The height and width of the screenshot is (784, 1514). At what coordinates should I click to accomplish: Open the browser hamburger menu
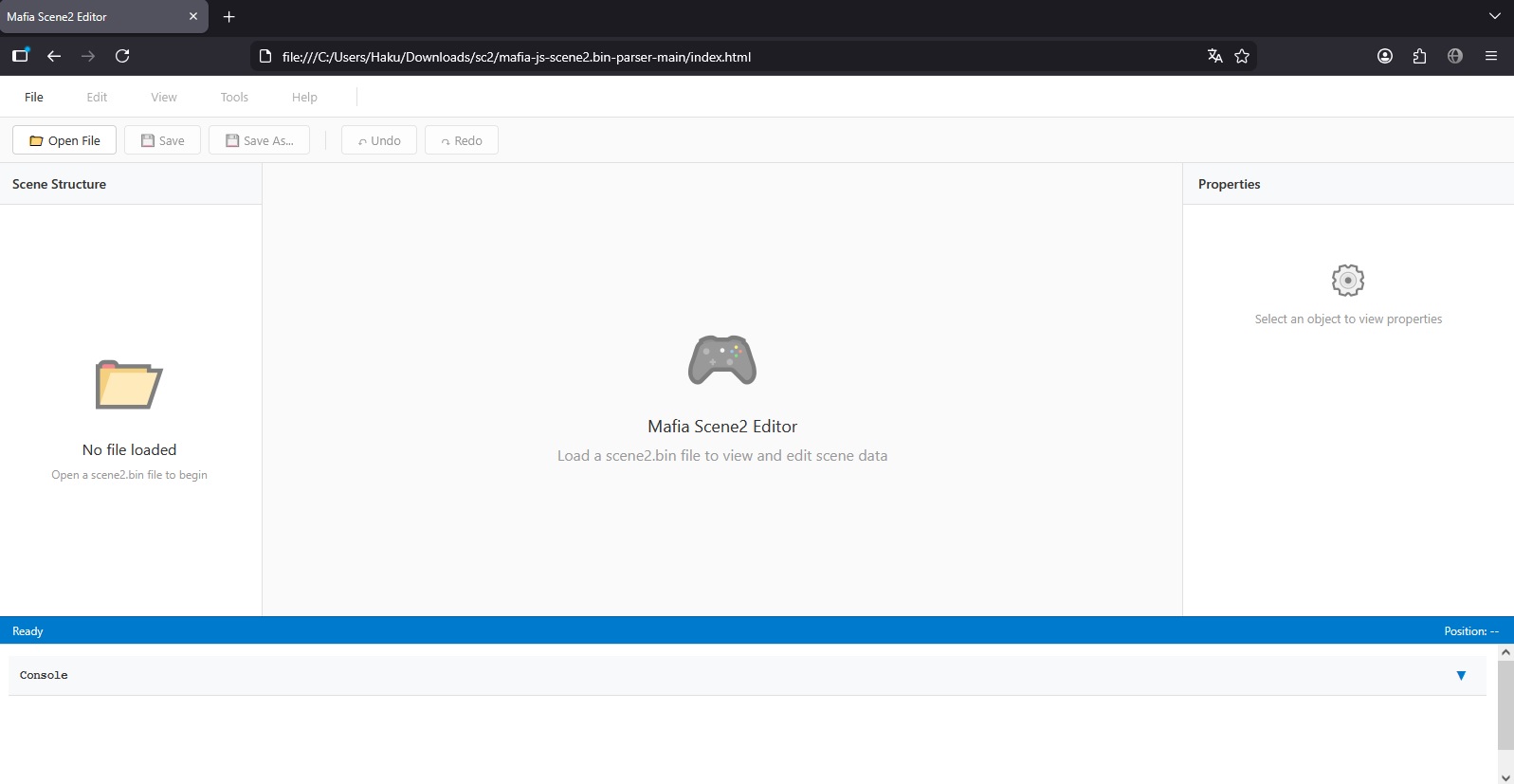pos(1490,56)
